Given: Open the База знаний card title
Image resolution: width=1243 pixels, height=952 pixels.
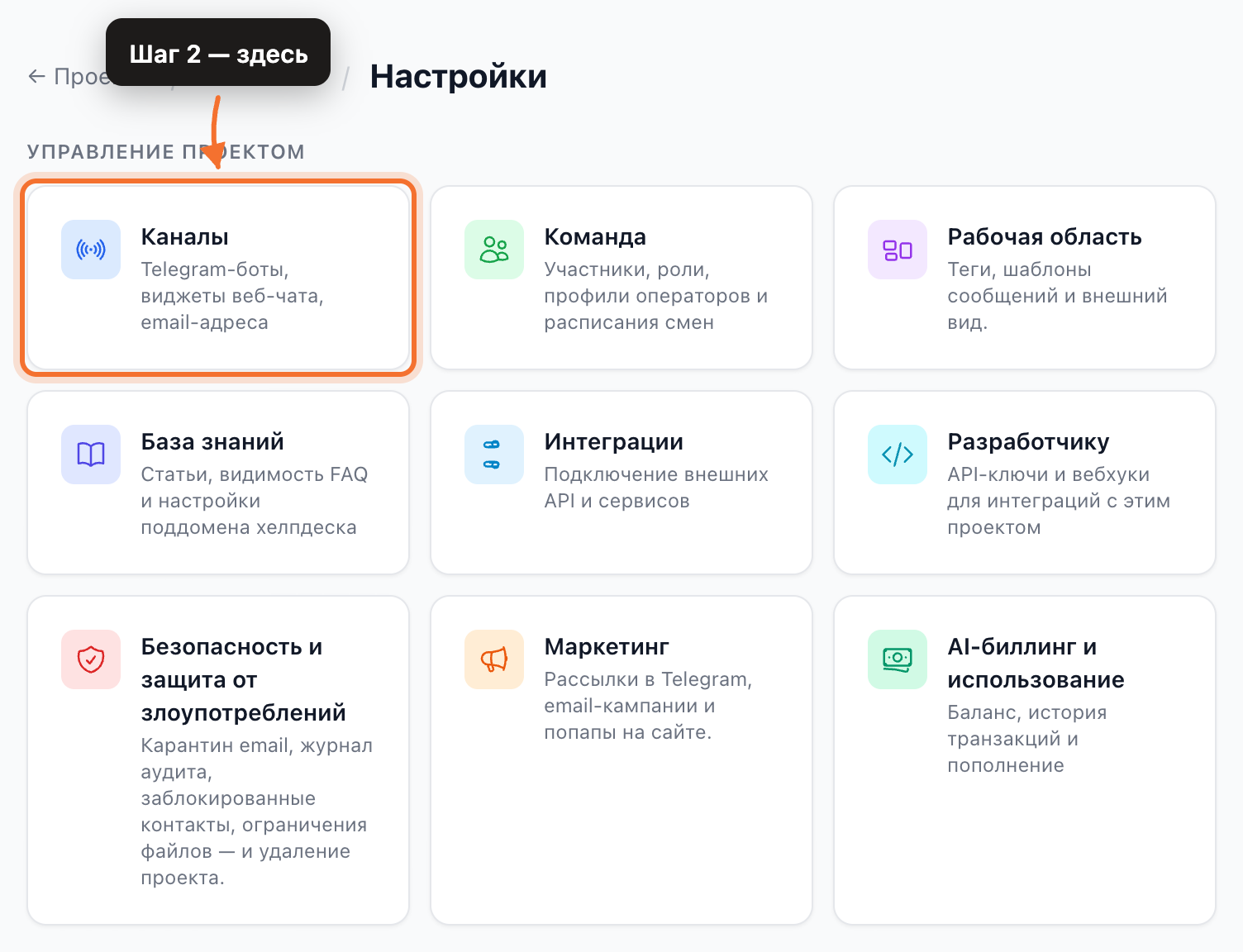Looking at the screenshot, I should pyautogui.click(x=212, y=441).
